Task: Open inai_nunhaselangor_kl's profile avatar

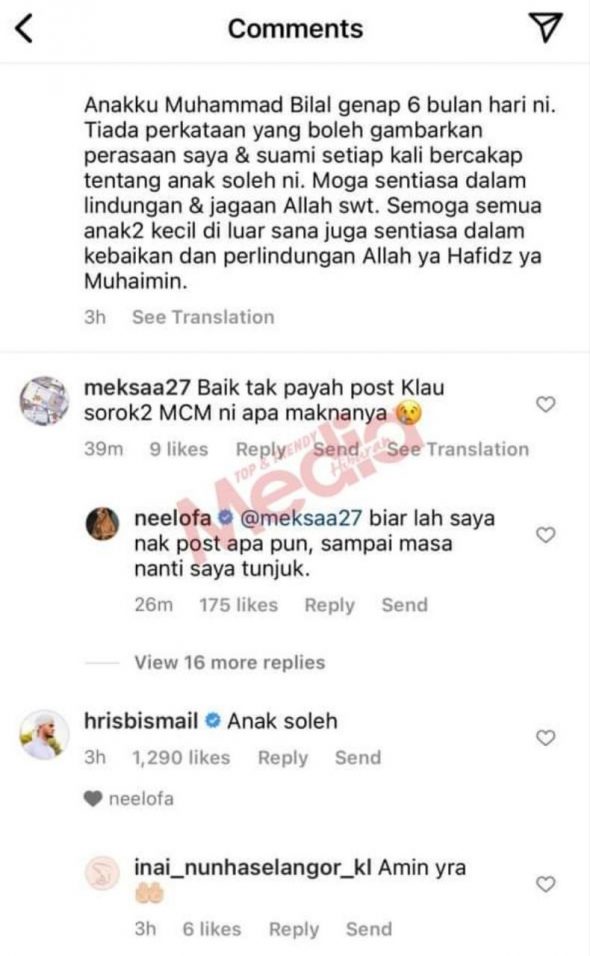Action: click(x=102, y=873)
